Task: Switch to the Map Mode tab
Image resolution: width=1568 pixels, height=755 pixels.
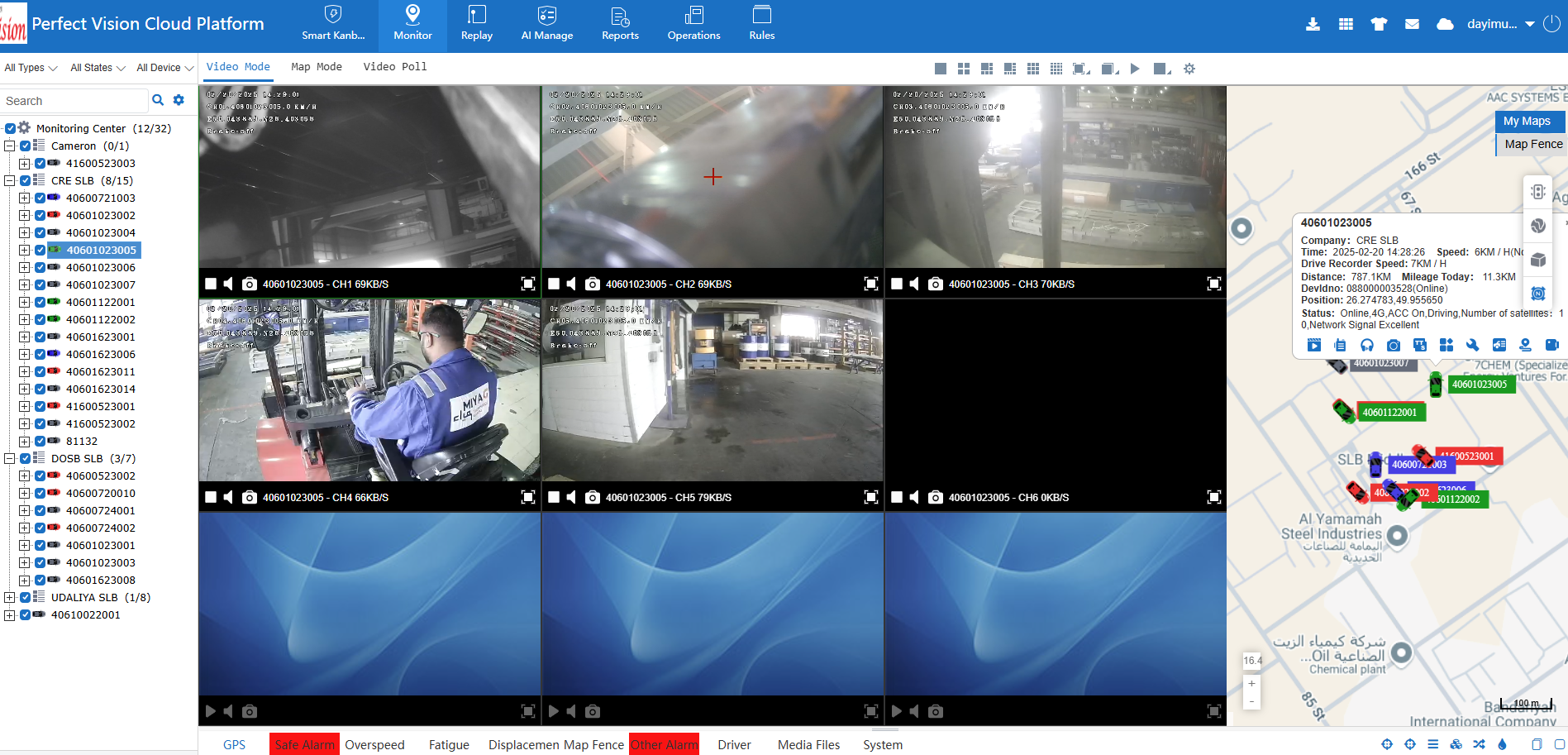Action: [x=316, y=67]
